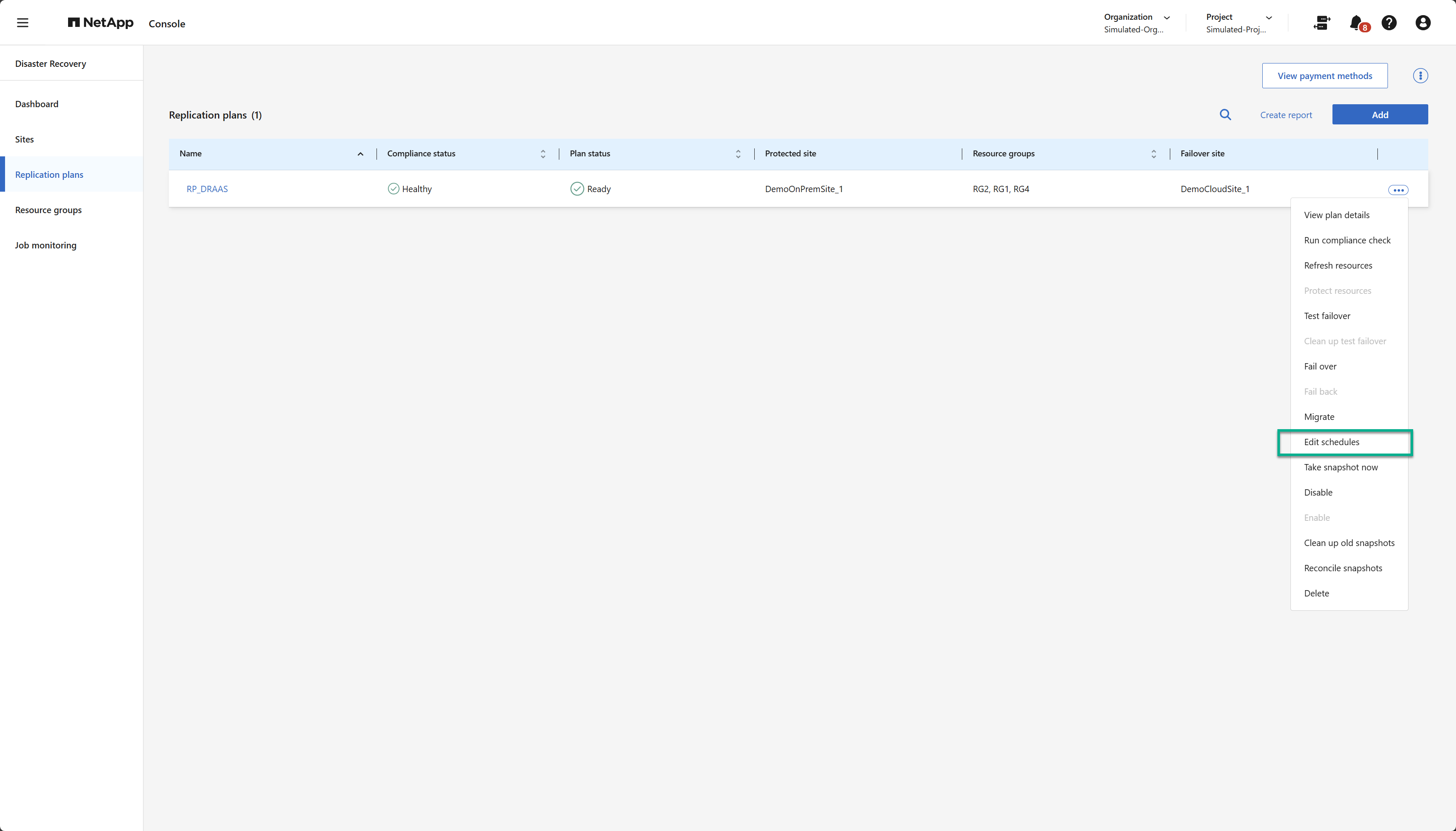Sort by Name column arrow
Screen dimensions: 1456x831
click(361, 154)
